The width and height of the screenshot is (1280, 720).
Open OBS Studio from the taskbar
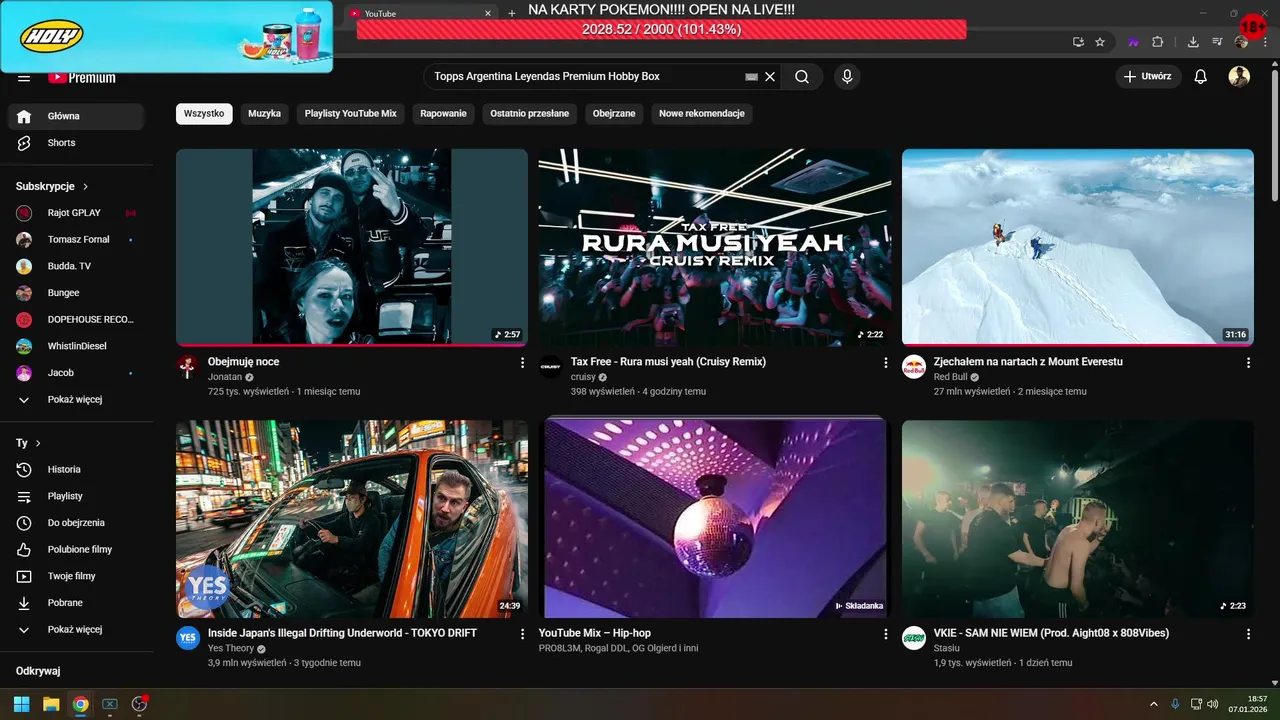[x=139, y=704]
